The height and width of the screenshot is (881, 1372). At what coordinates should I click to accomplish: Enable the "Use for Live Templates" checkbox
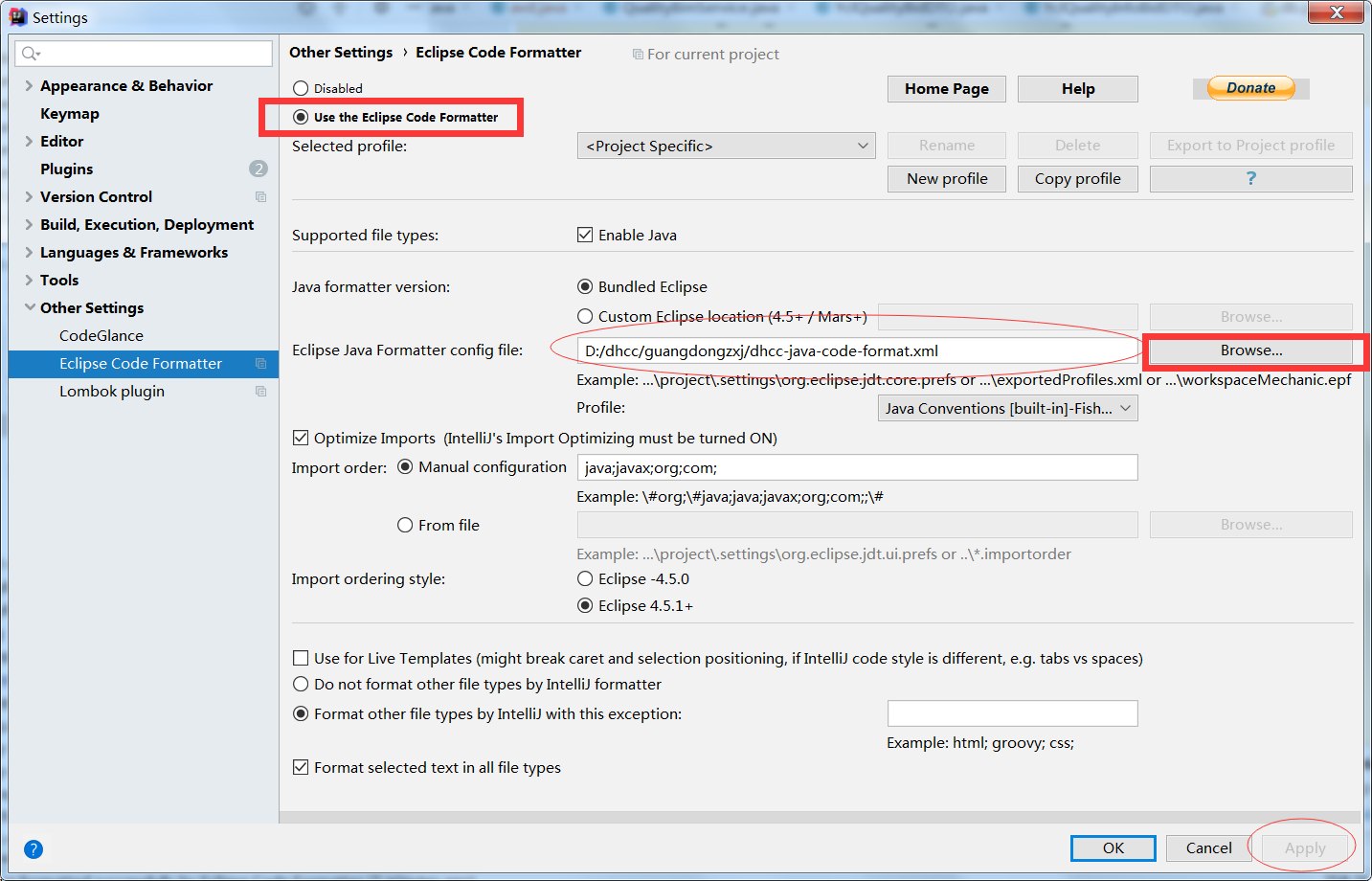(301, 658)
